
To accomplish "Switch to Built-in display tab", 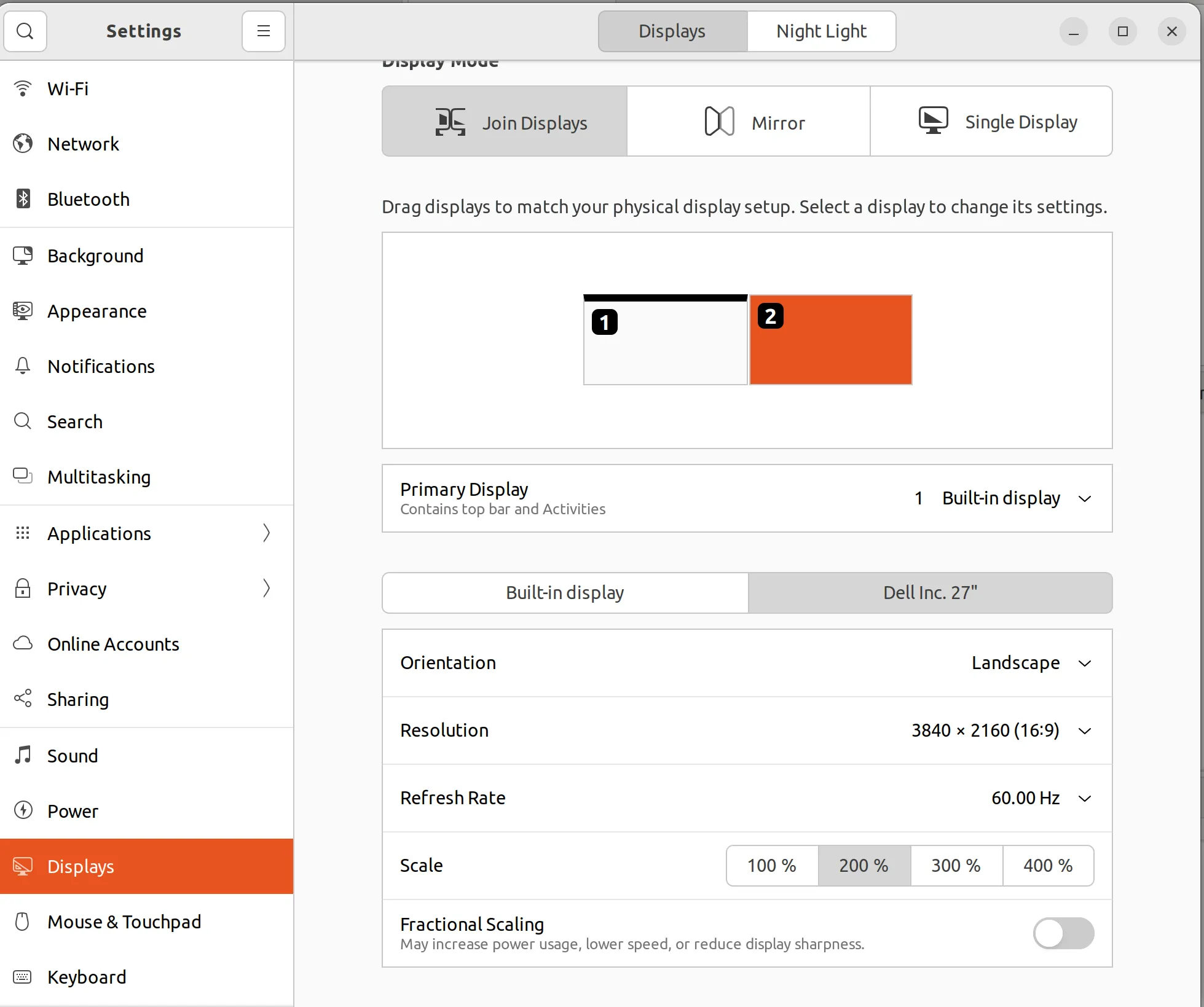I will 564,592.
